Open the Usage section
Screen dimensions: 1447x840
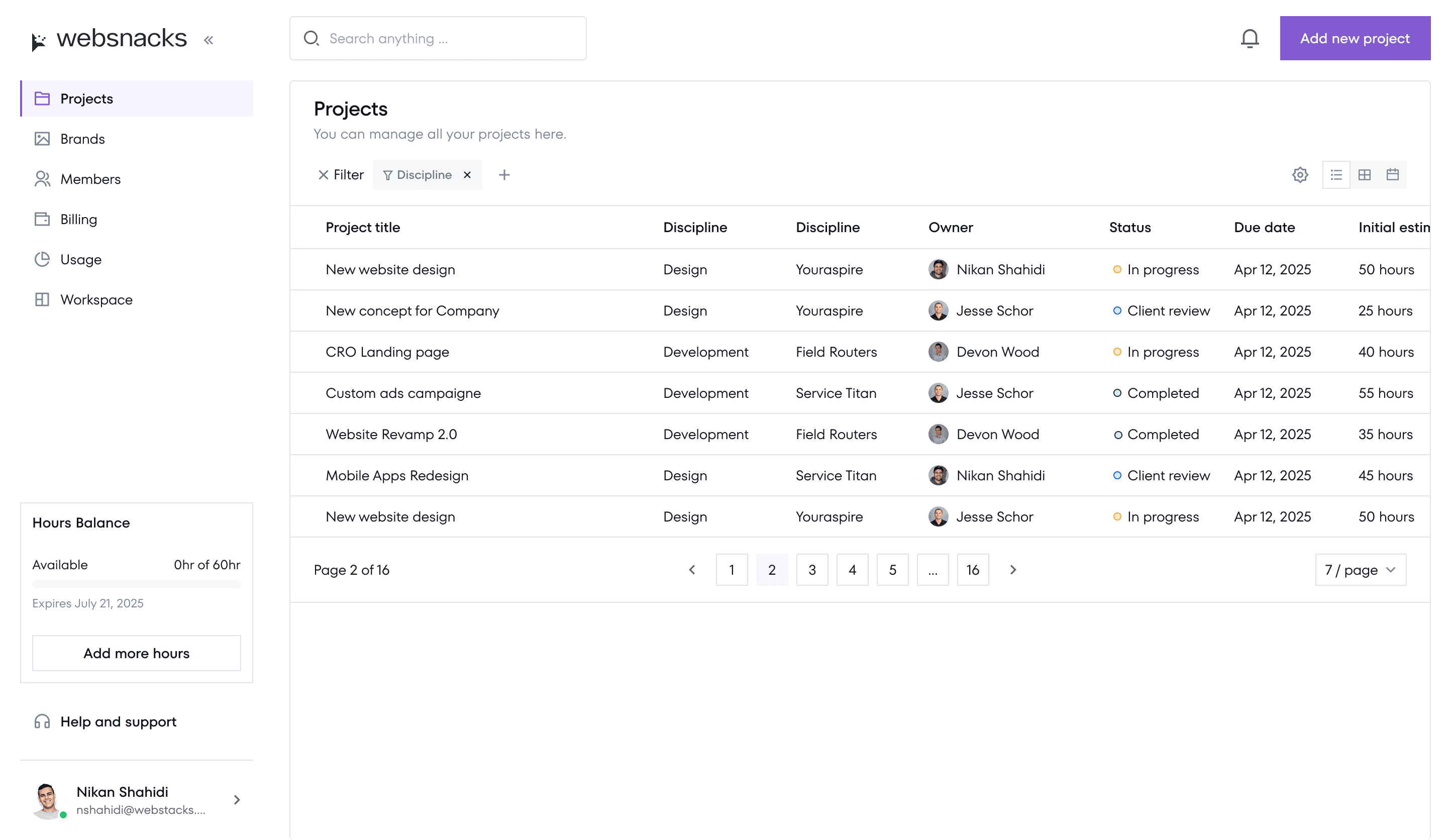80,259
